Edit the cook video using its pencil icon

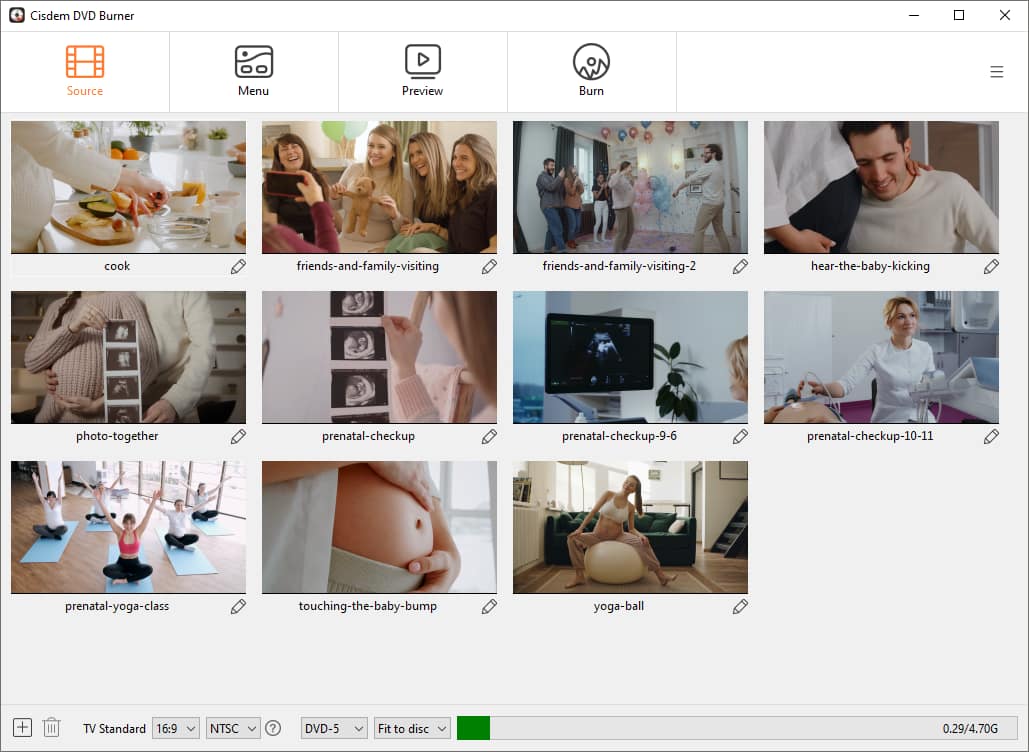pos(238,267)
